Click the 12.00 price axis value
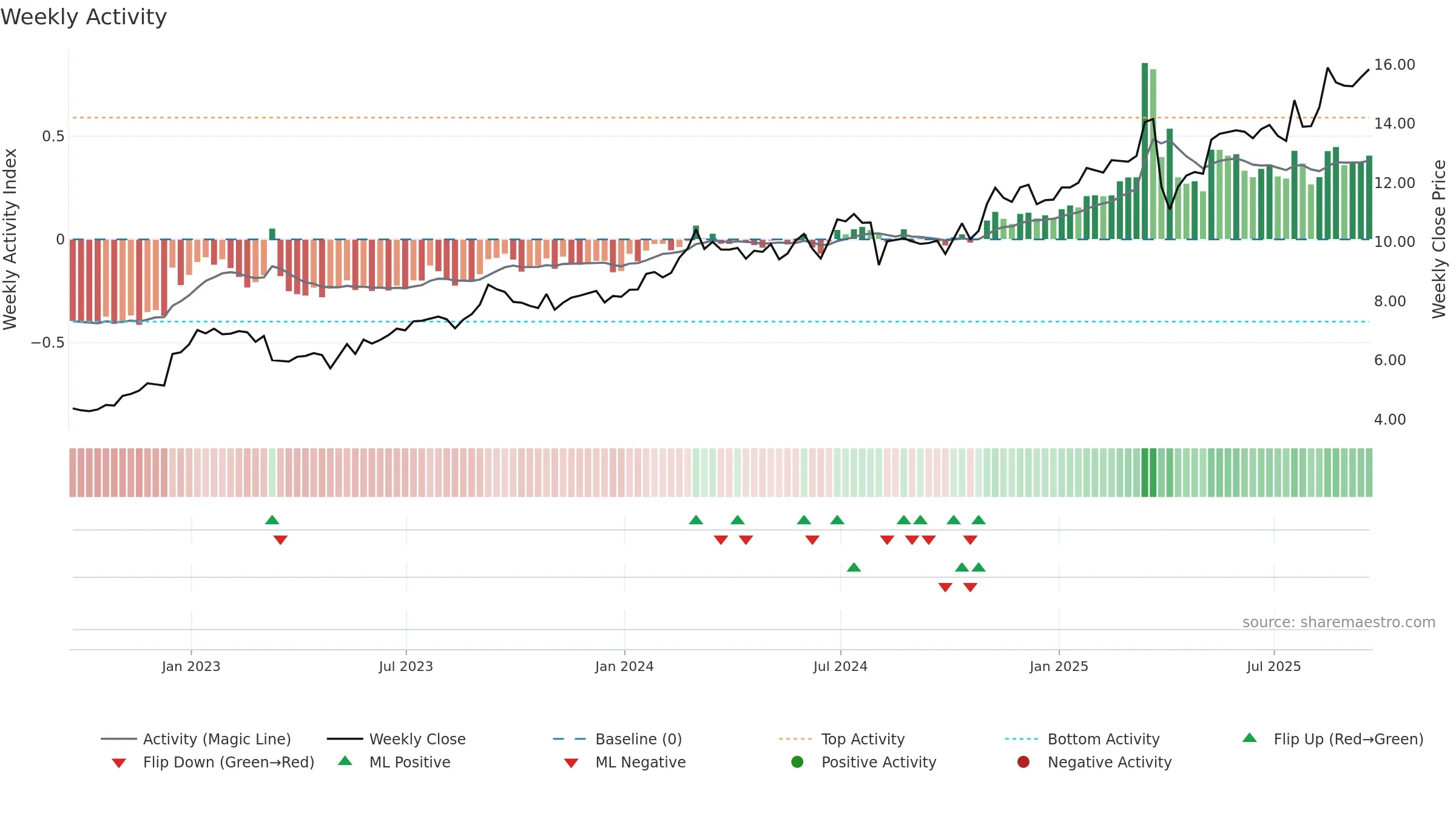The height and width of the screenshot is (819, 1456). click(1394, 183)
